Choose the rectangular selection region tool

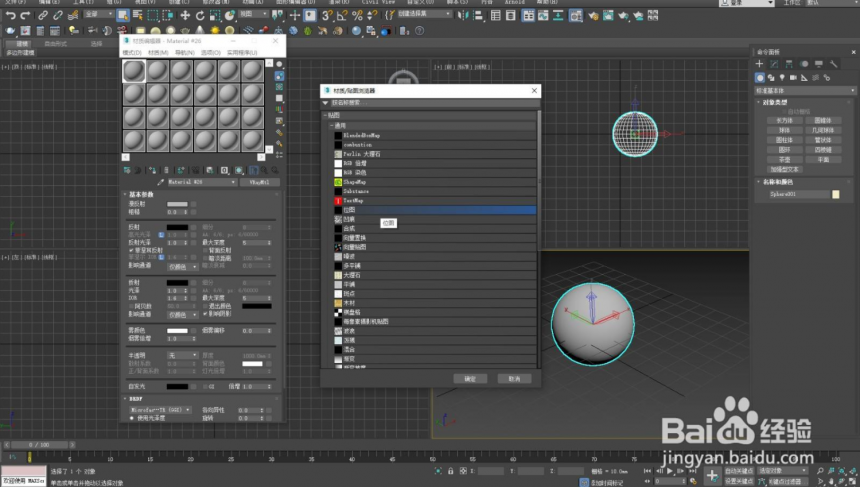[x=152, y=15]
